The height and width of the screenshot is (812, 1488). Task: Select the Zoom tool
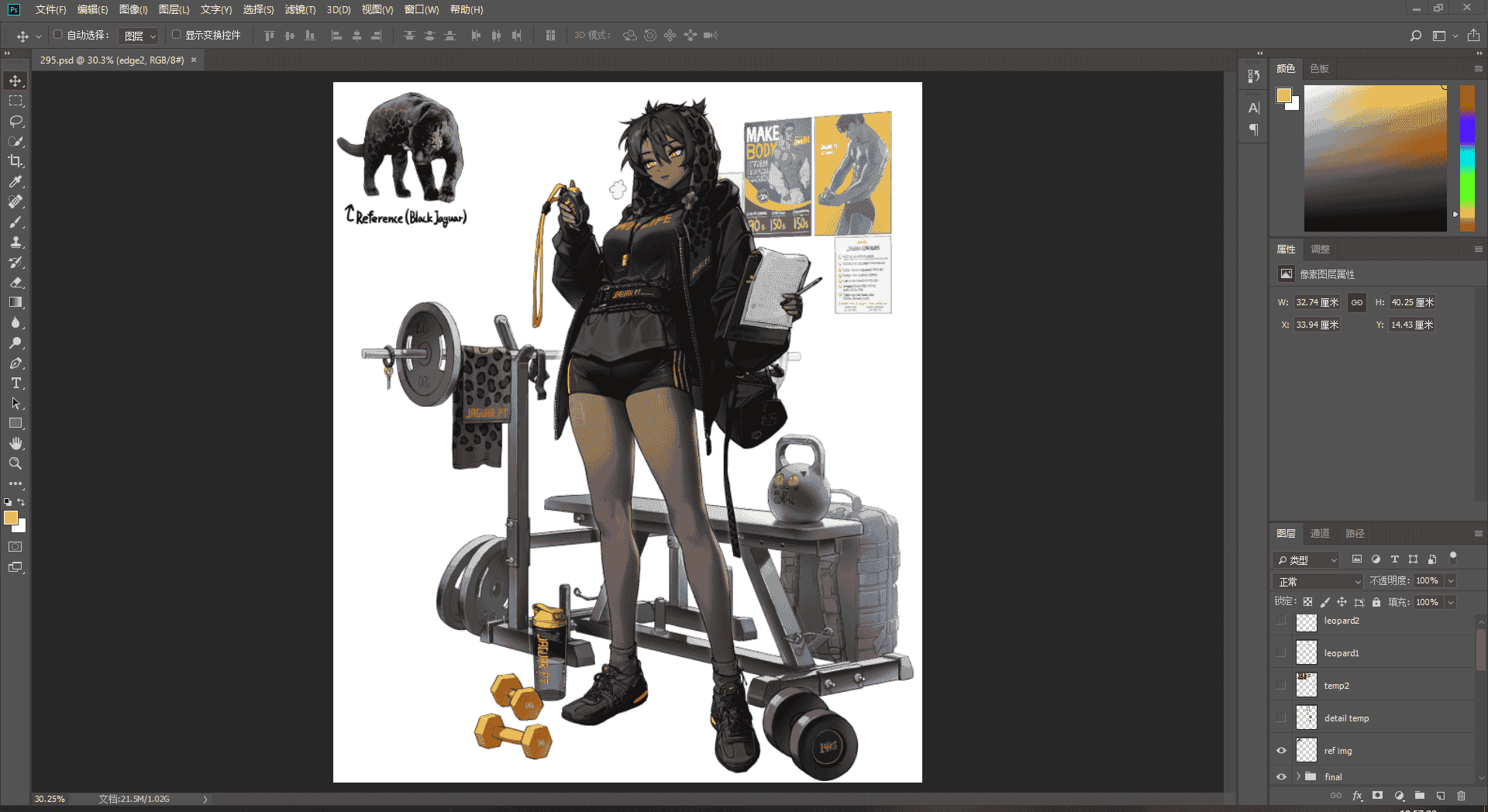(15, 463)
